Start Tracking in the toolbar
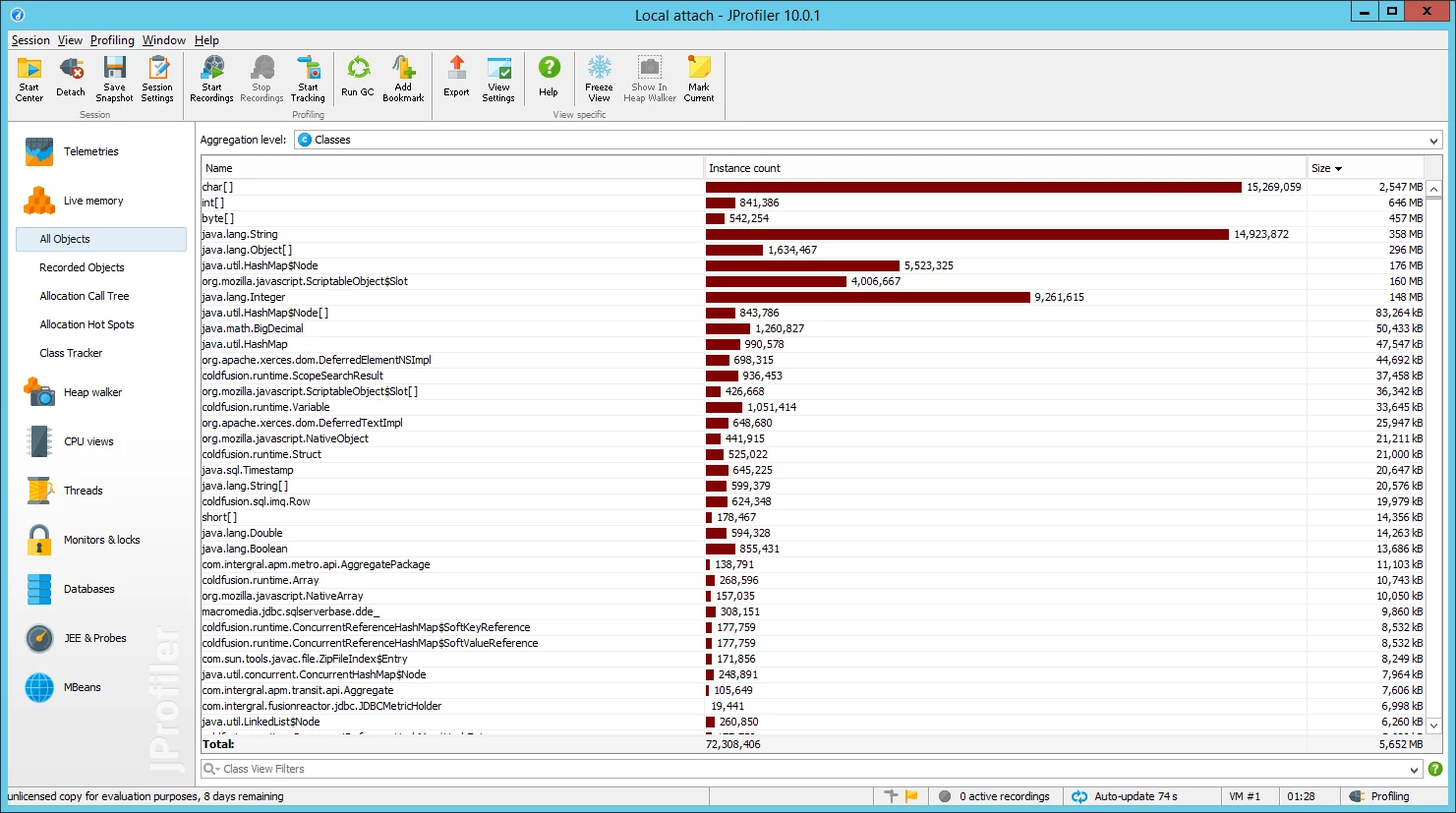The width and height of the screenshot is (1456, 813). tap(308, 79)
